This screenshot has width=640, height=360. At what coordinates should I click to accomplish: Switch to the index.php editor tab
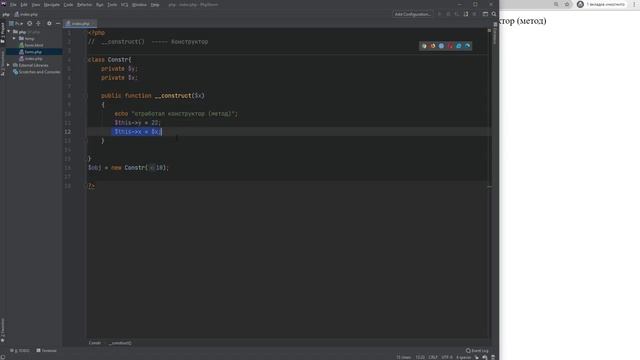pyautogui.click(x=80, y=24)
